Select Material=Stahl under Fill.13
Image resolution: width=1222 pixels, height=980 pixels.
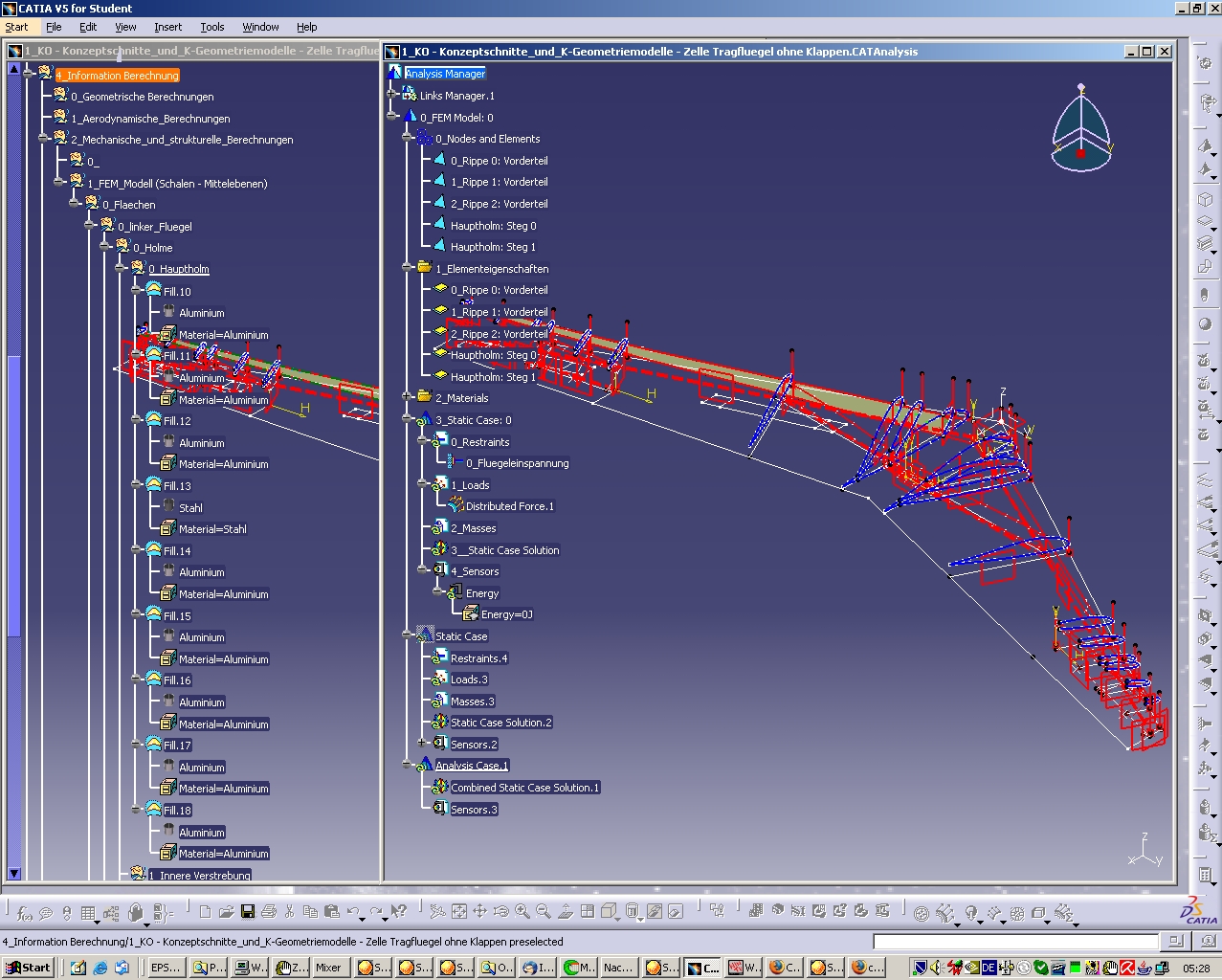(x=212, y=529)
